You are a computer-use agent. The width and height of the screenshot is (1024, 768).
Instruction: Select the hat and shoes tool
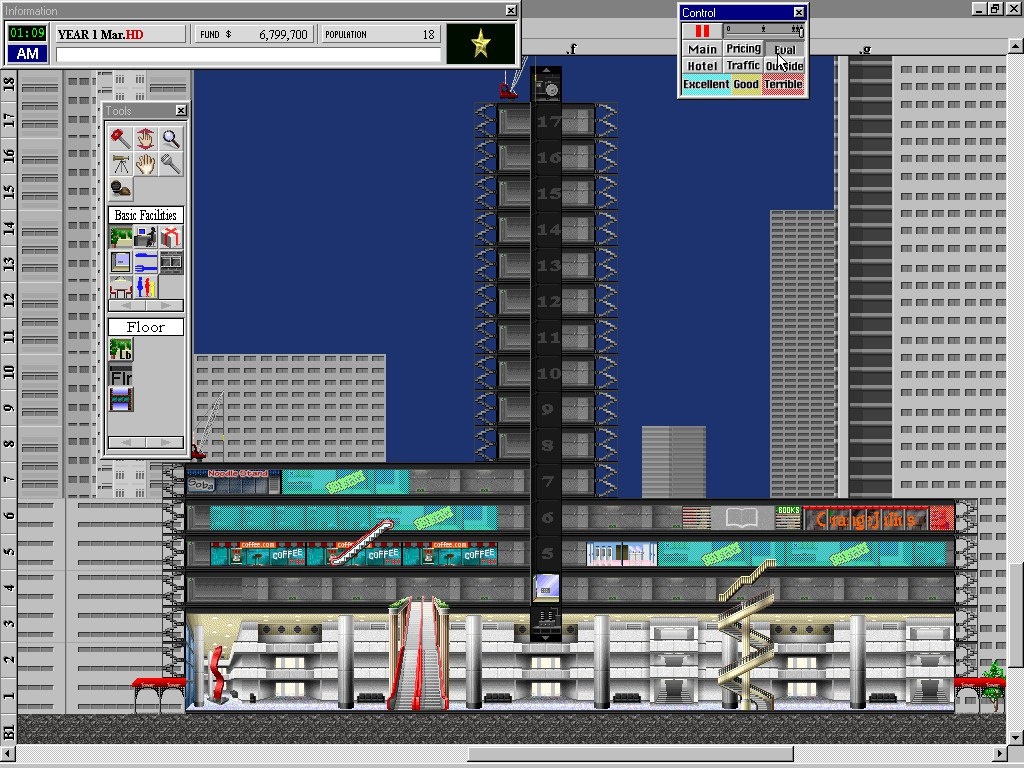120,189
